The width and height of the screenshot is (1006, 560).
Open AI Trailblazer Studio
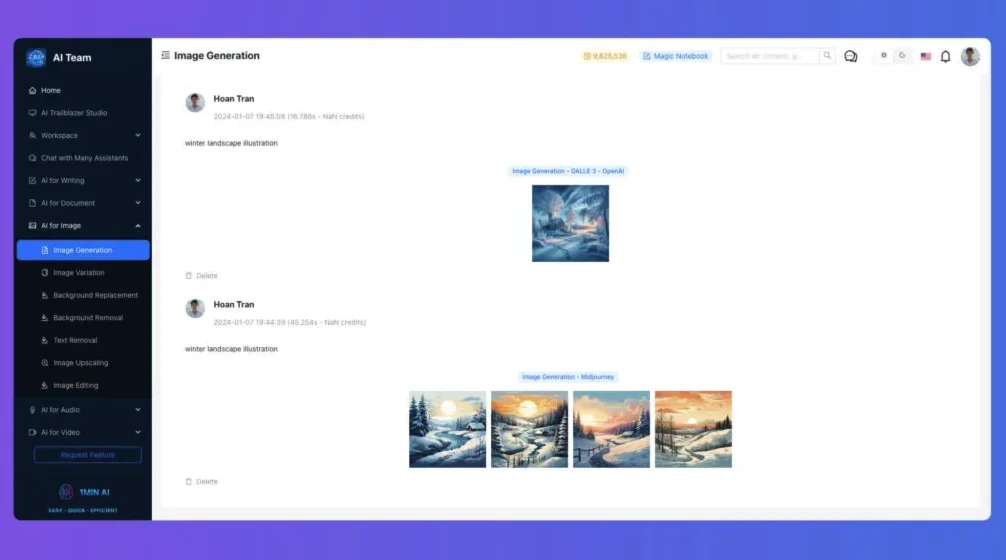(82, 113)
